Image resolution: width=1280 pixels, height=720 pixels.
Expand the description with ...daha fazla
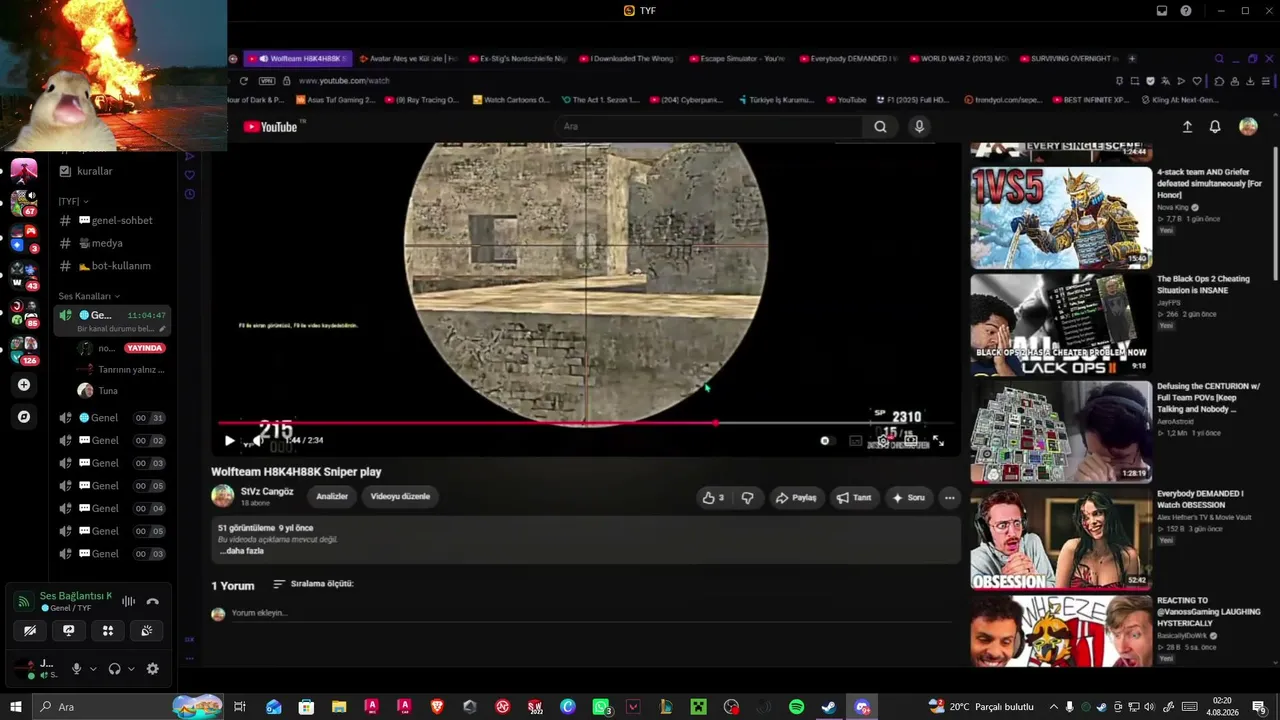[242, 551]
